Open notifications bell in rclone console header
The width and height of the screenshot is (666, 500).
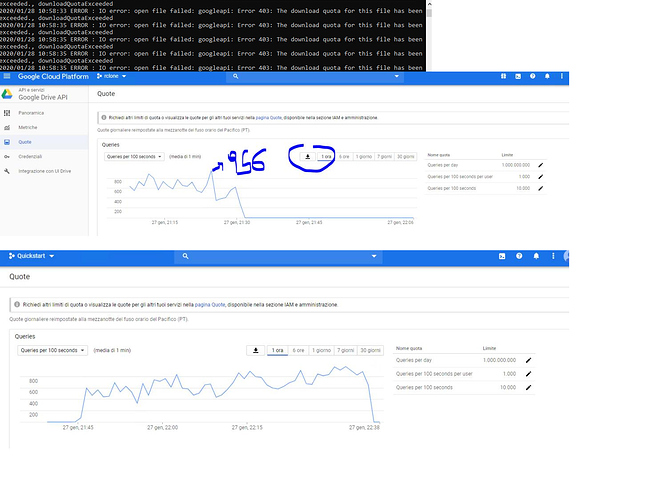coord(547,76)
